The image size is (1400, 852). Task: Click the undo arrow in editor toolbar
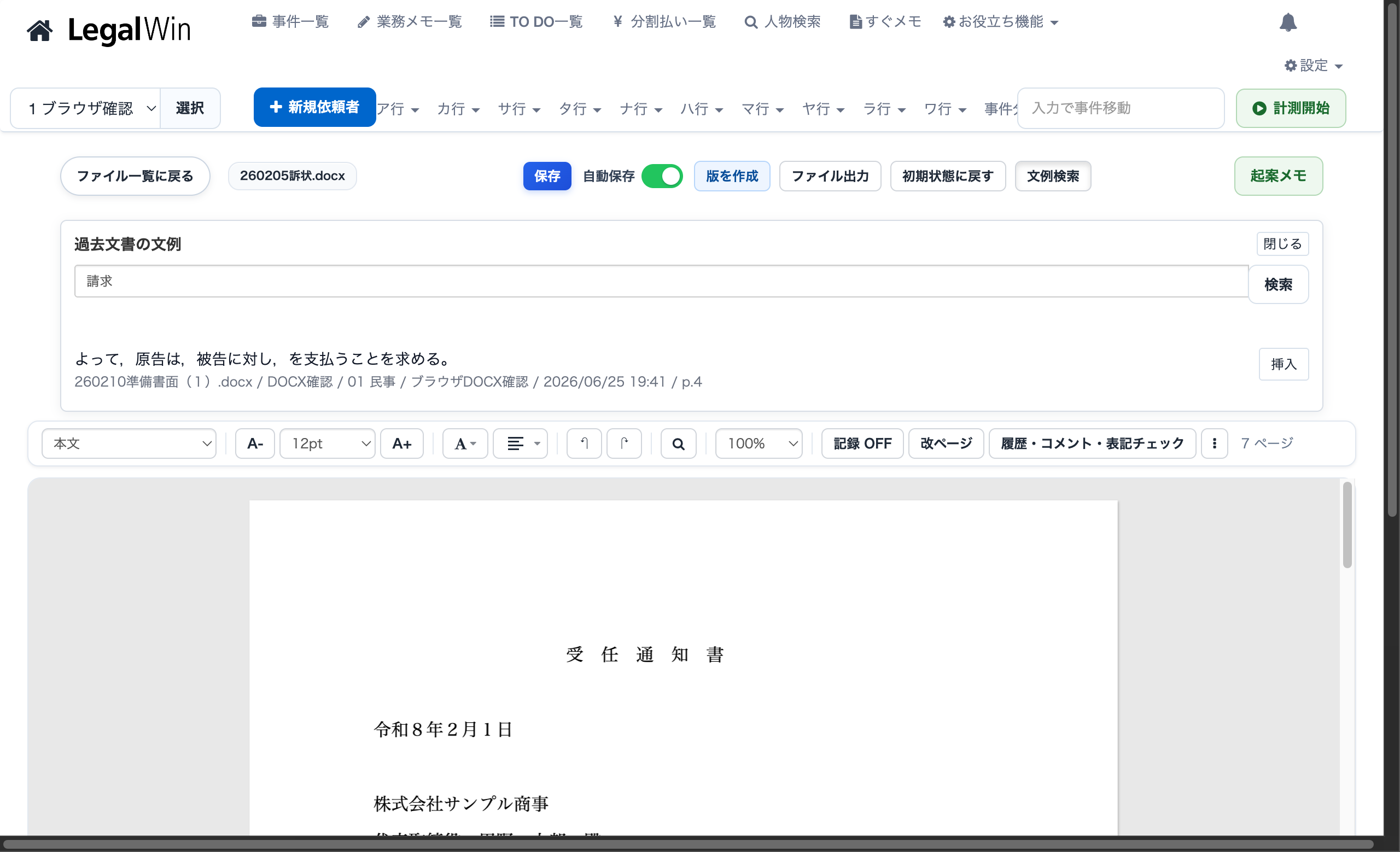(584, 443)
